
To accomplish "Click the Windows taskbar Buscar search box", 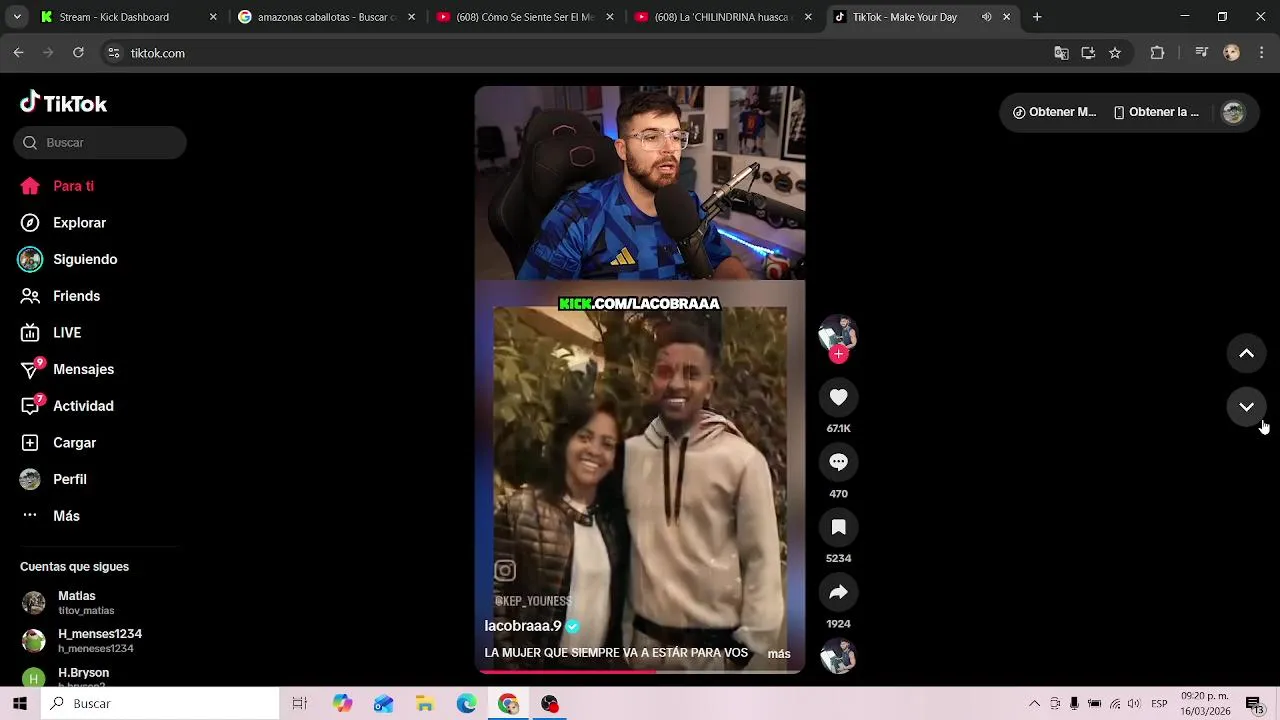I will [160, 704].
